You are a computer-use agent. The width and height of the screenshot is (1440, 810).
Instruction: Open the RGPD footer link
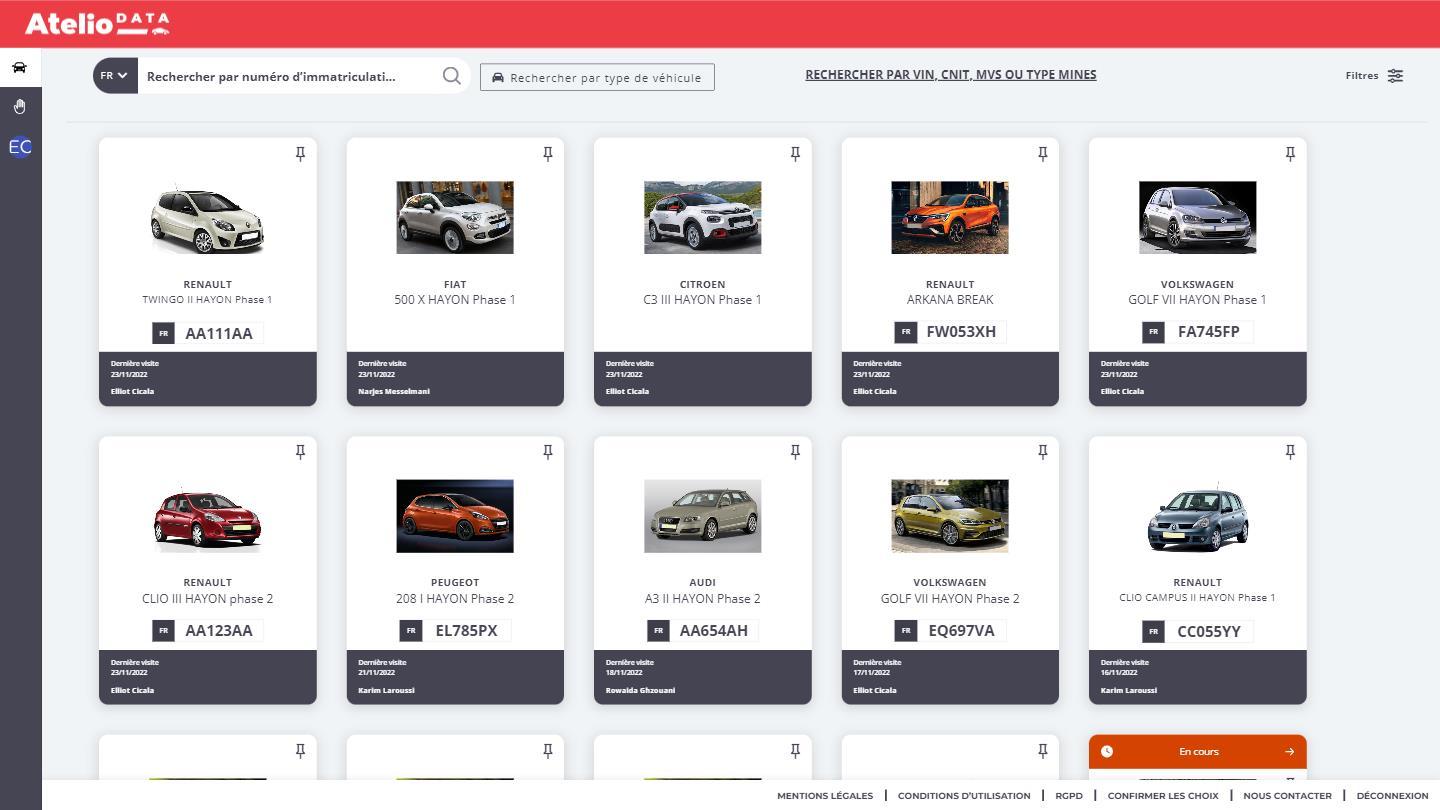tap(1069, 796)
